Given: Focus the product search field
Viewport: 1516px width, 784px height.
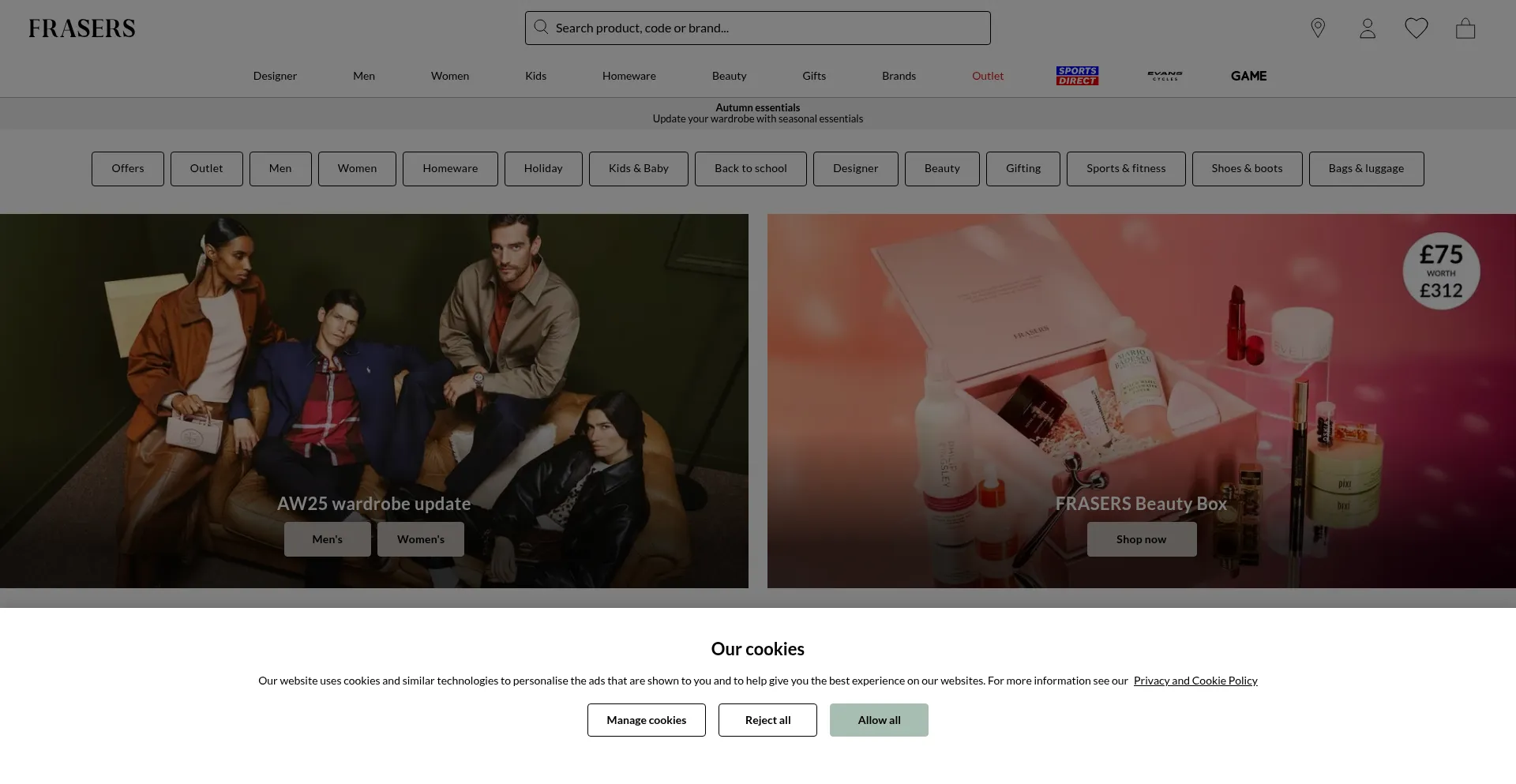Looking at the screenshot, I should click(758, 28).
